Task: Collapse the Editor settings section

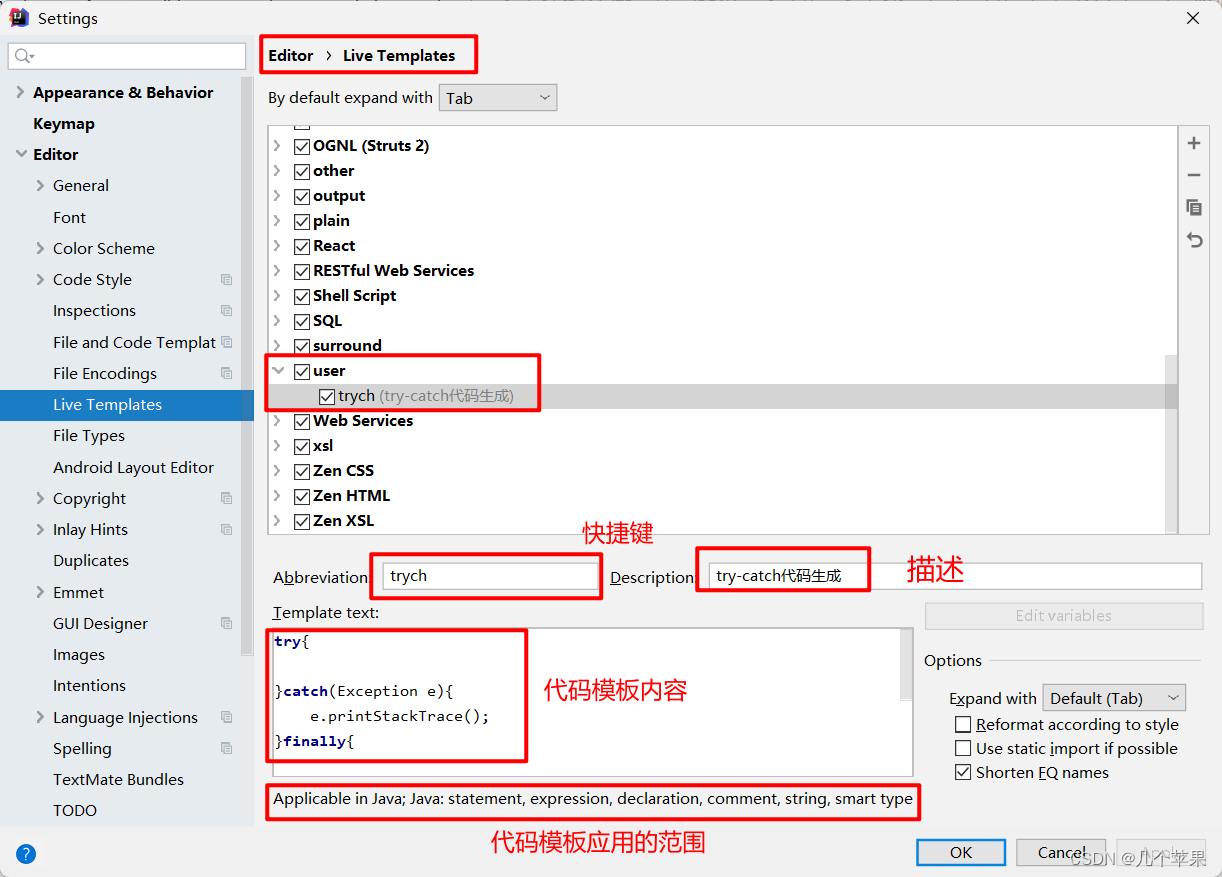Action: pos(21,154)
